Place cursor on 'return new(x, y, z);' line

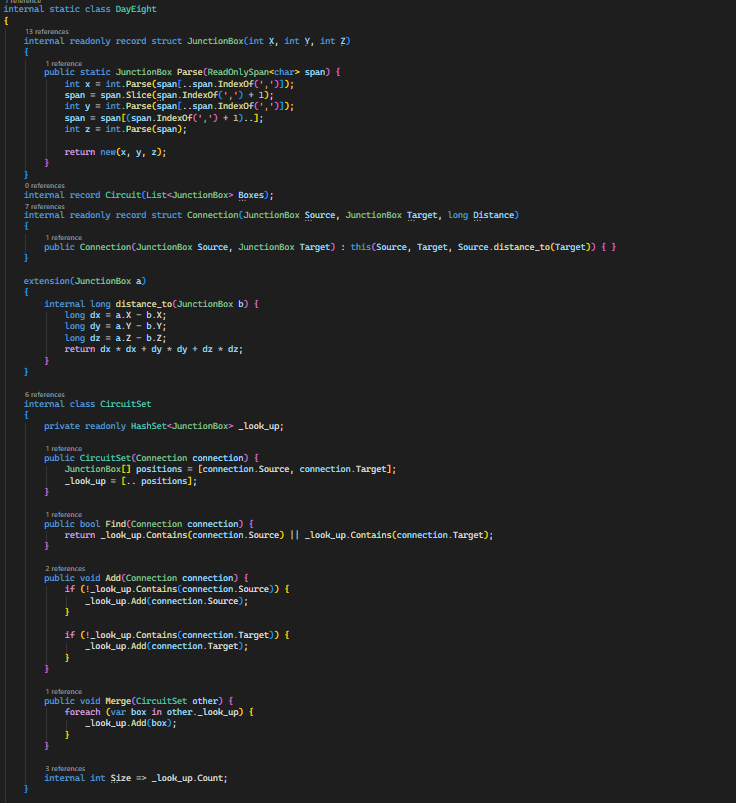click(x=115, y=152)
